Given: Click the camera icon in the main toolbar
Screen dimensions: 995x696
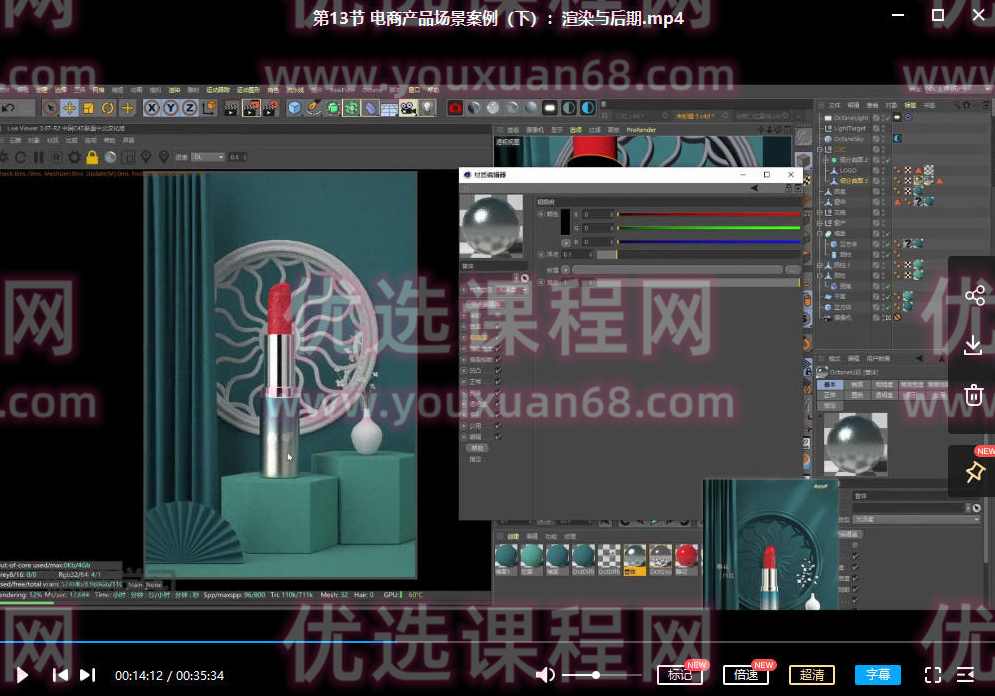Looking at the screenshot, I should pos(410,106).
